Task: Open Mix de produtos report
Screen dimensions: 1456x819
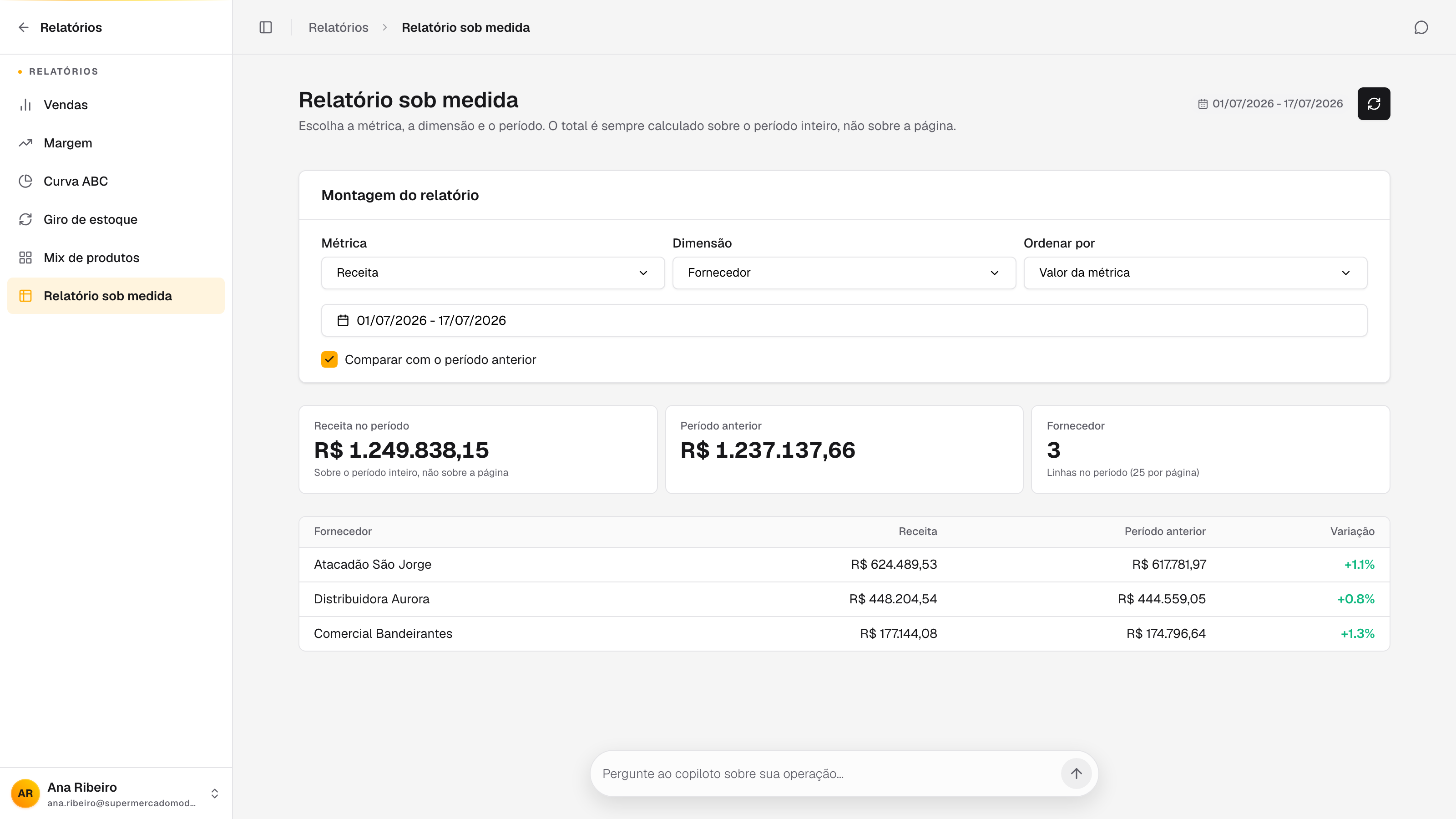Action: click(116, 258)
